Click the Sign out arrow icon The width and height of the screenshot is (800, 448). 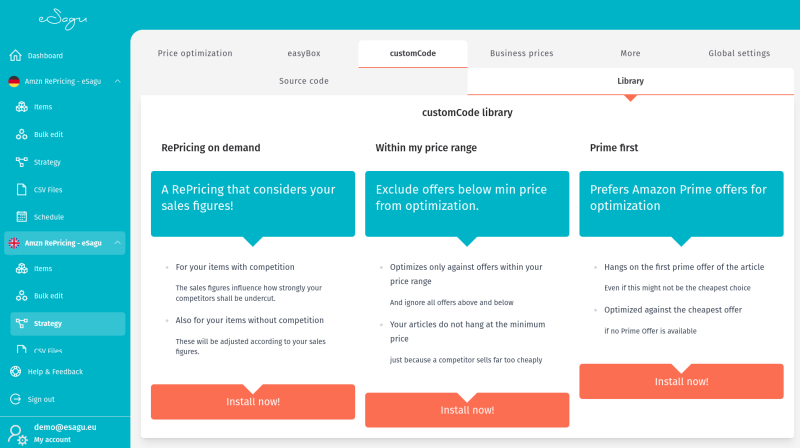[x=16, y=399]
